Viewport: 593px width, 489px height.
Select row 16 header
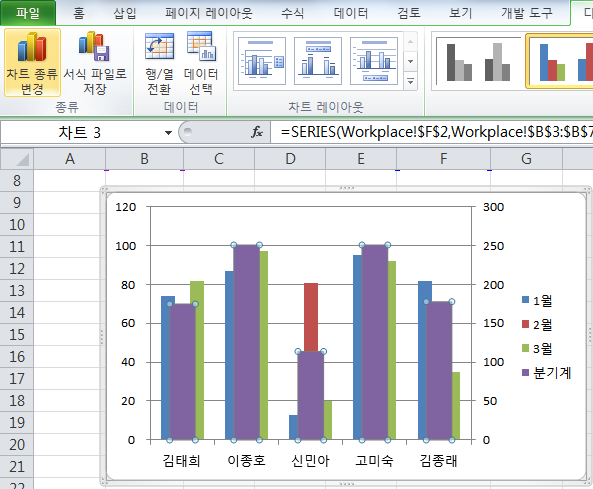click(x=17, y=357)
